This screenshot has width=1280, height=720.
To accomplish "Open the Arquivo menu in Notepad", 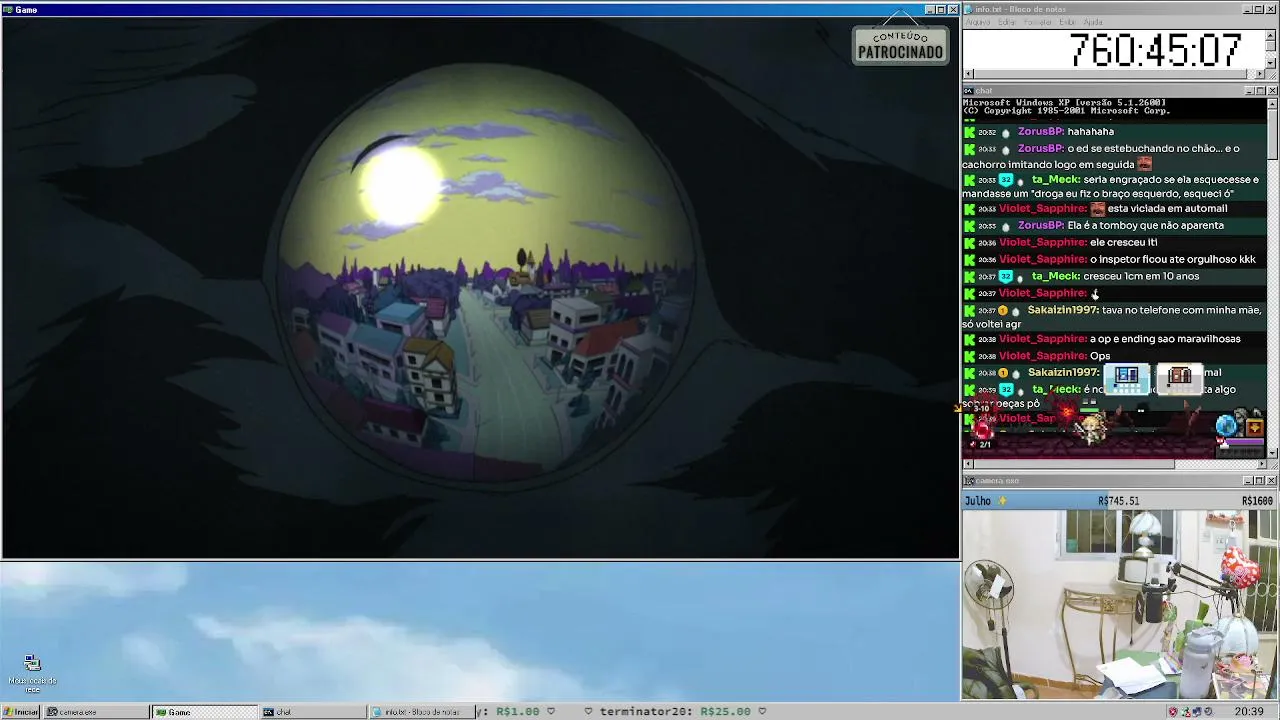I will click(977, 22).
